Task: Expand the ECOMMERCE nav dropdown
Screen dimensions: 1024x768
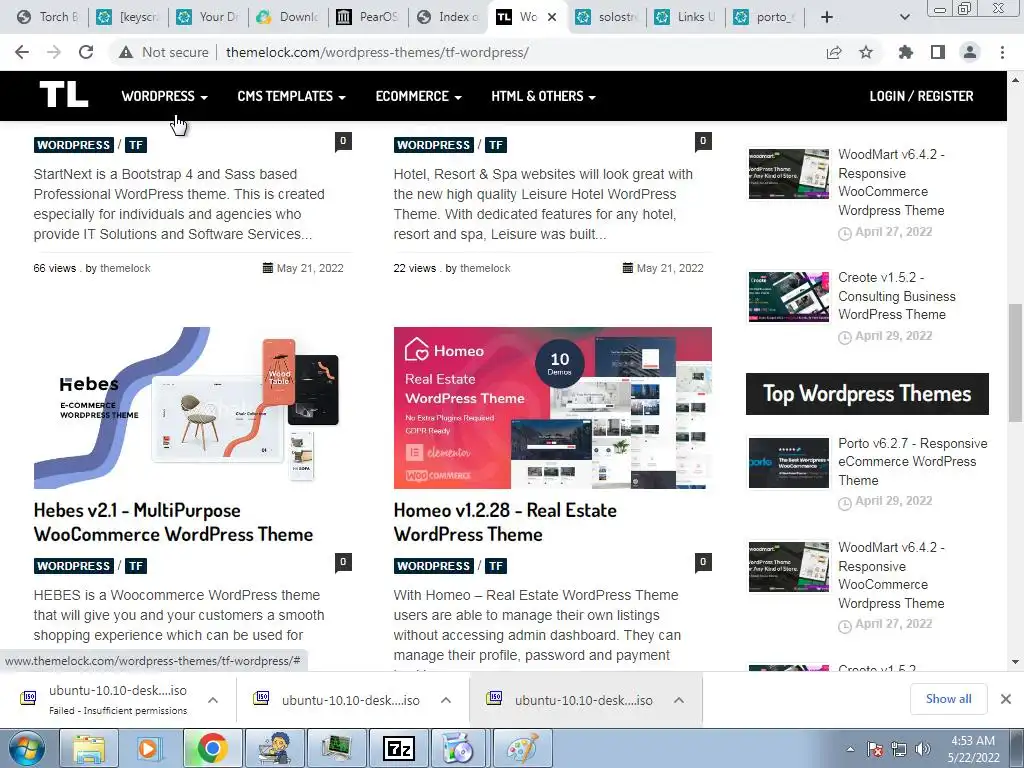Action: pos(419,96)
